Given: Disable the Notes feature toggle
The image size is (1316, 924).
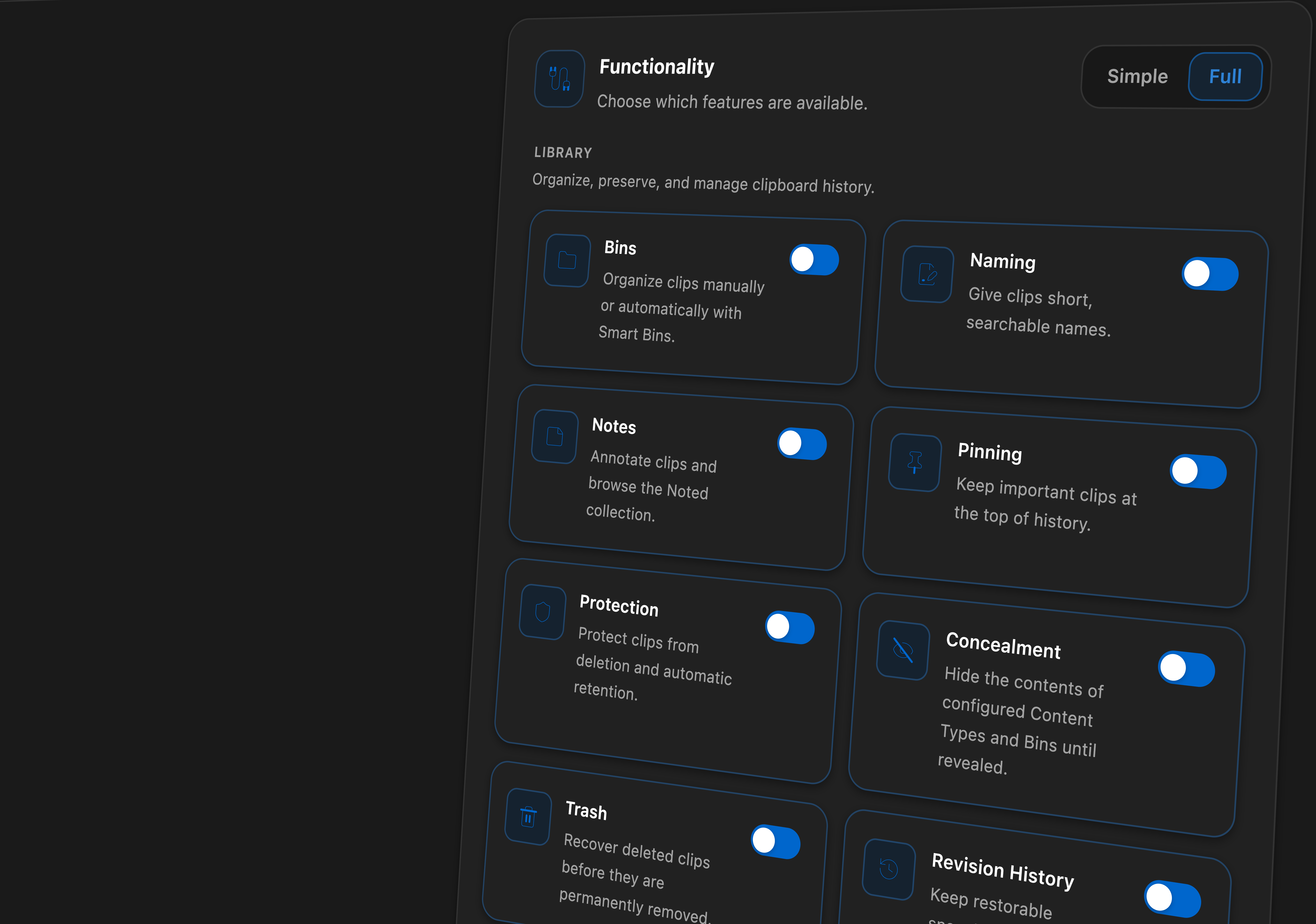Looking at the screenshot, I should [x=802, y=443].
